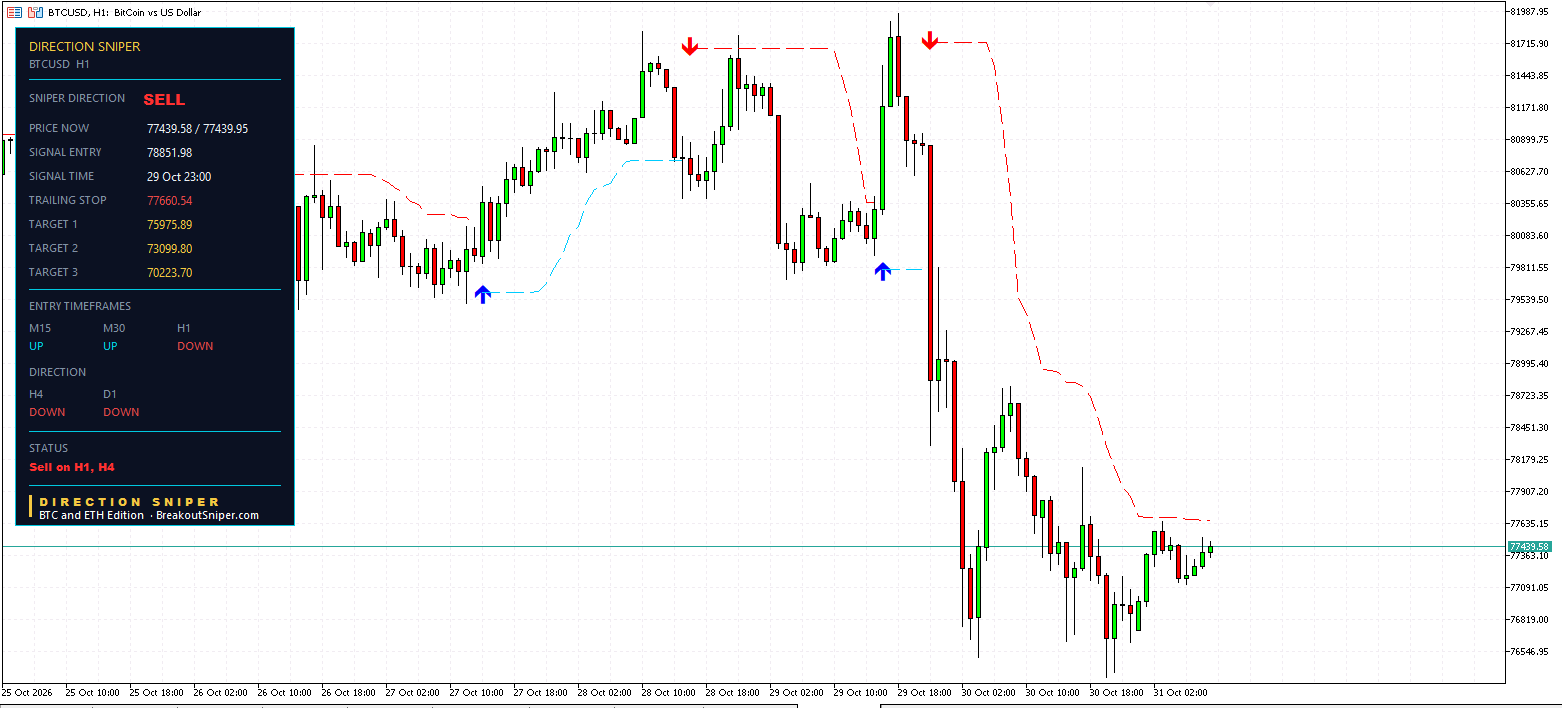
Task: Click the 31 Oct 02:00 label on the time axis
Action: pyautogui.click(x=1180, y=692)
